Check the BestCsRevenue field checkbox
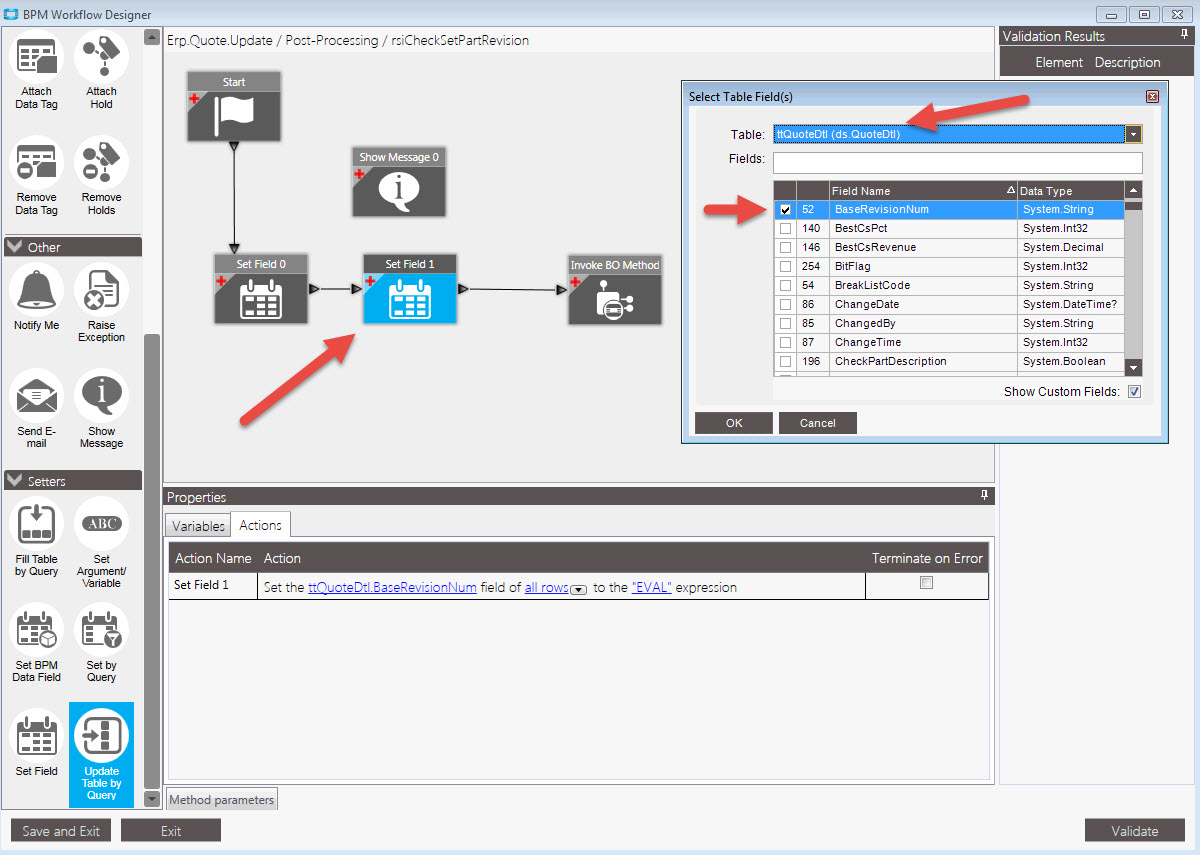Screen dimensions: 1200x855 [785, 248]
